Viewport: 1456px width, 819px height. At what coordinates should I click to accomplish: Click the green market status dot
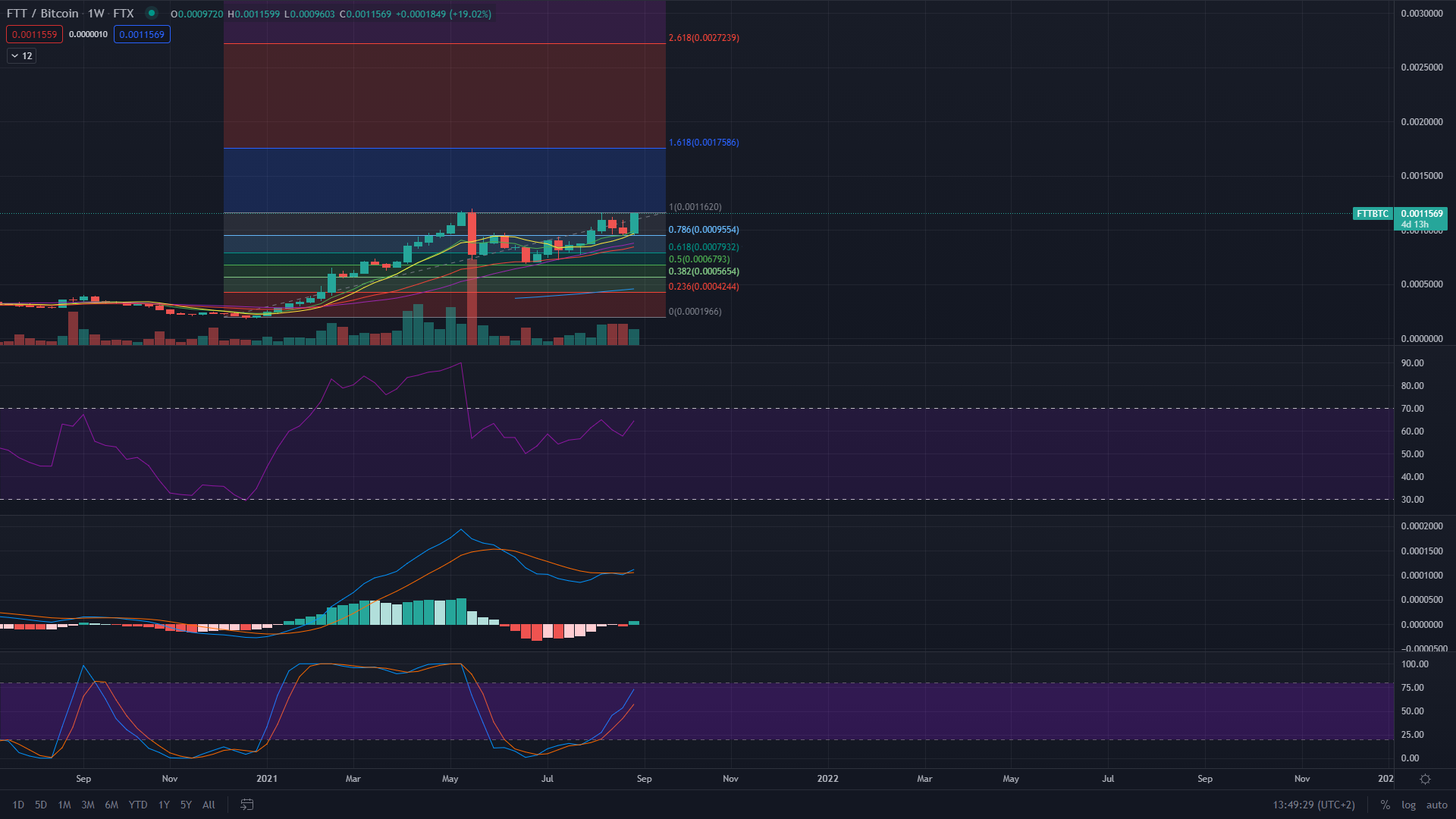tap(152, 13)
